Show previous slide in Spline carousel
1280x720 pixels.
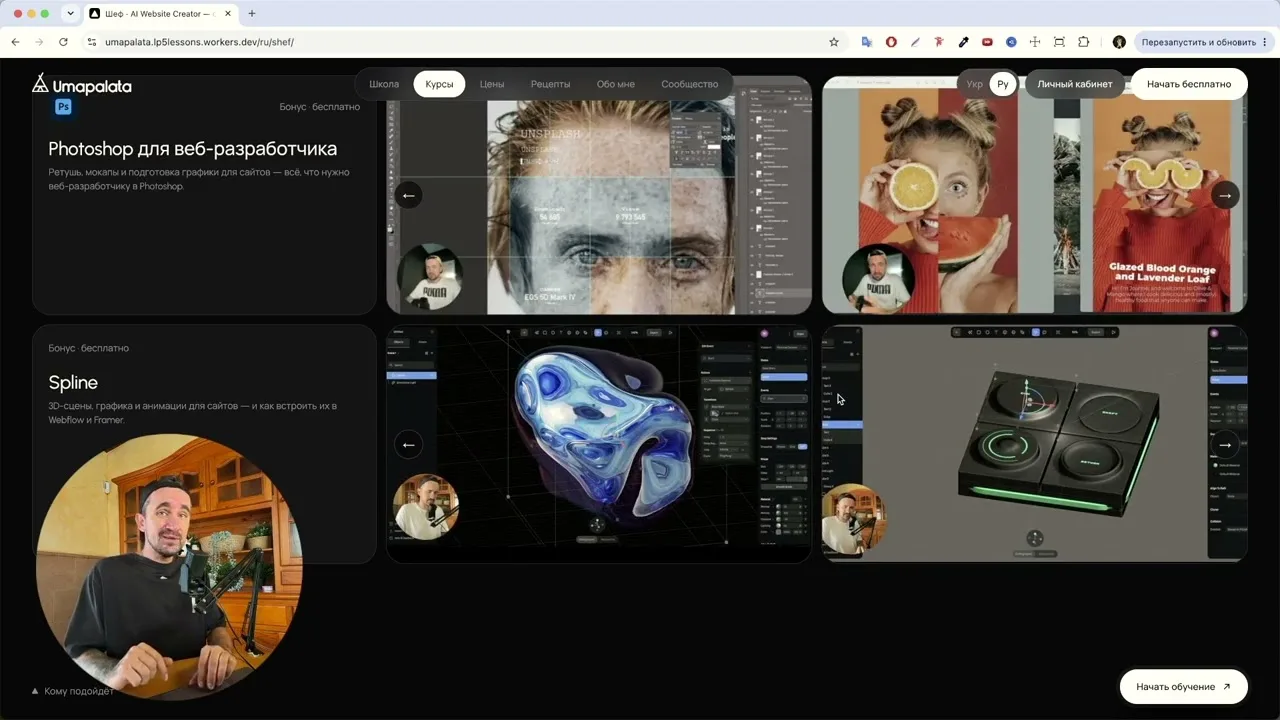coord(408,444)
